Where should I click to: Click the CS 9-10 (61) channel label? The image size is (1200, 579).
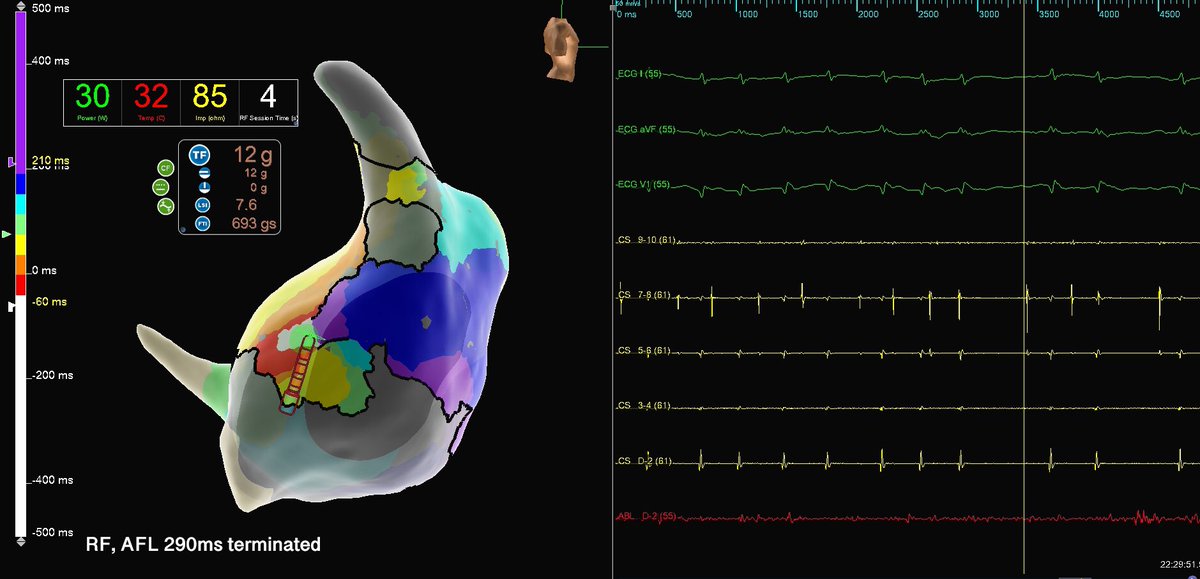click(x=645, y=241)
